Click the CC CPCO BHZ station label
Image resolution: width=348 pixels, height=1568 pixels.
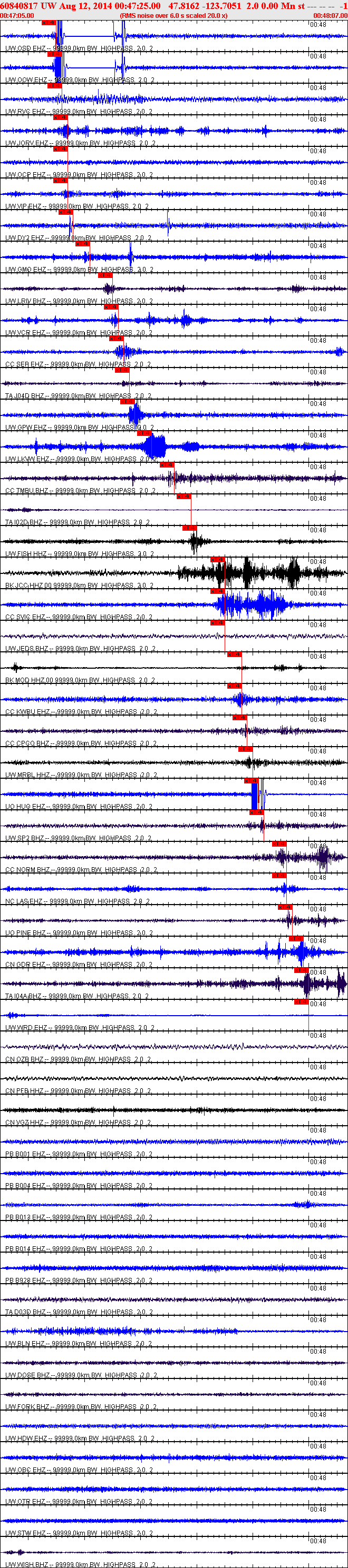[81, 743]
